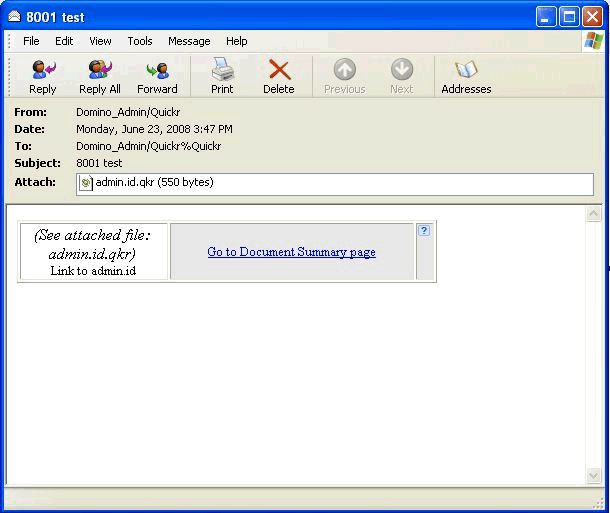Click the Reply toolbar icon
Image resolution: width=610 pixels, height=513 pixels.
43,70
